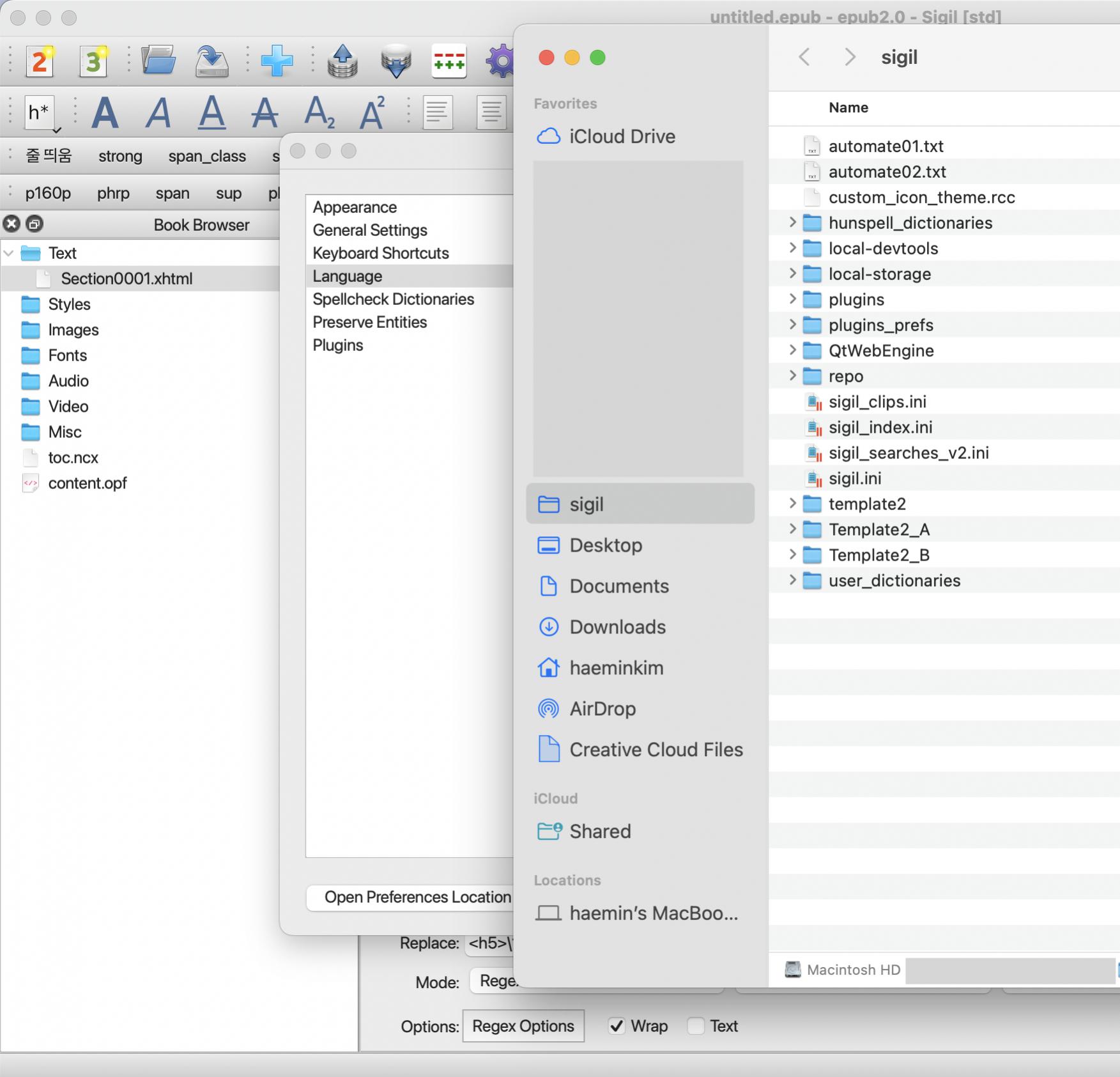Select Section0001.xhtml in Book Browser
The width and height of the screenshot is (1120, 1077).
coord(141,279)
